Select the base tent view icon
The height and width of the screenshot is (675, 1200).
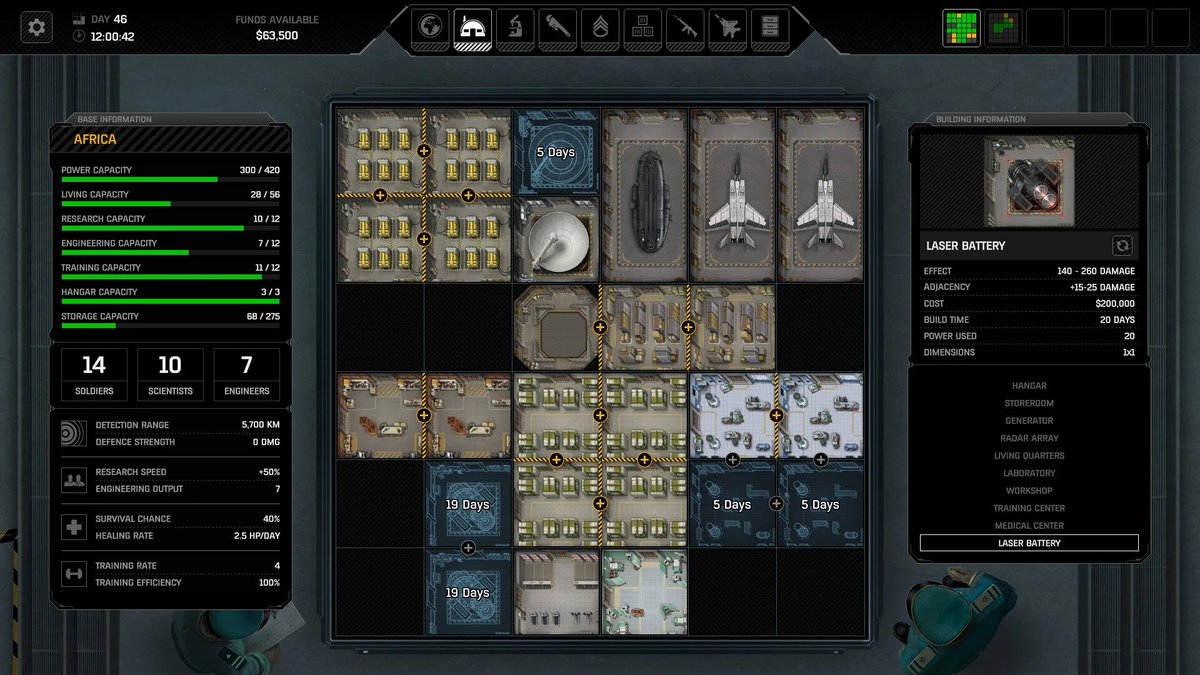tap(471, 28)
